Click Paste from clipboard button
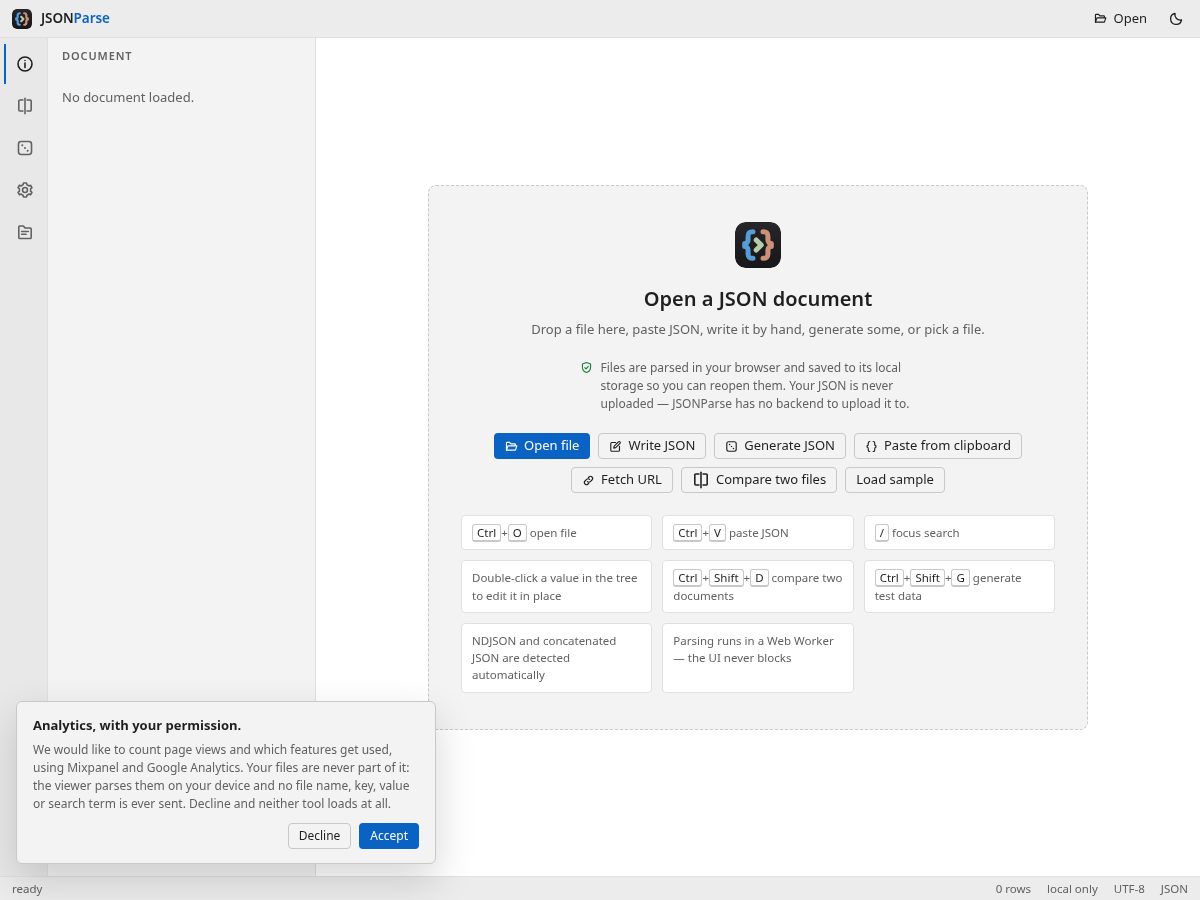The image size is (1200, 900). click(x=938, y=446)
